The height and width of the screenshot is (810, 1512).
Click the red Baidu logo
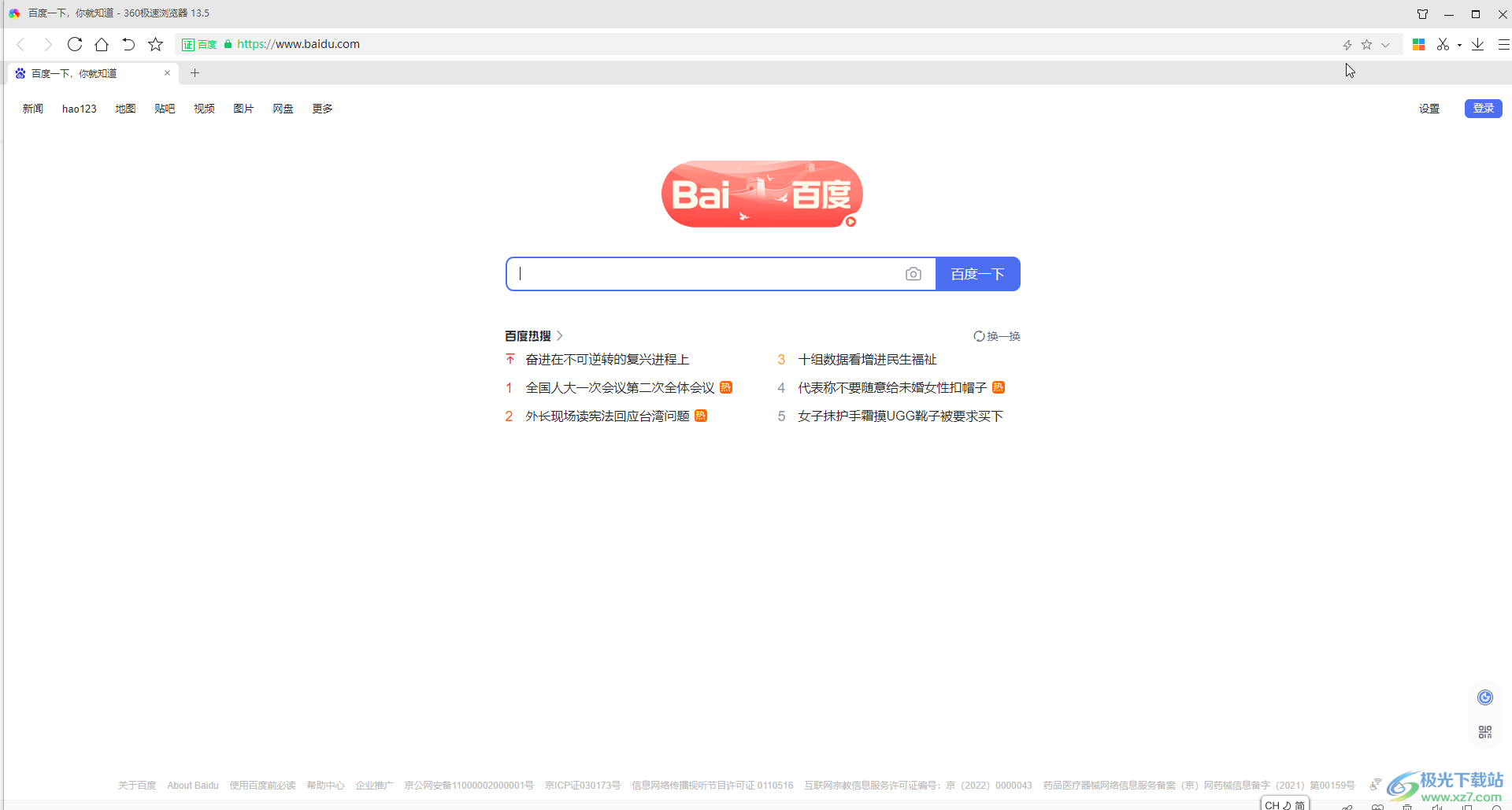pyautogui.click(x=762, y=194)
